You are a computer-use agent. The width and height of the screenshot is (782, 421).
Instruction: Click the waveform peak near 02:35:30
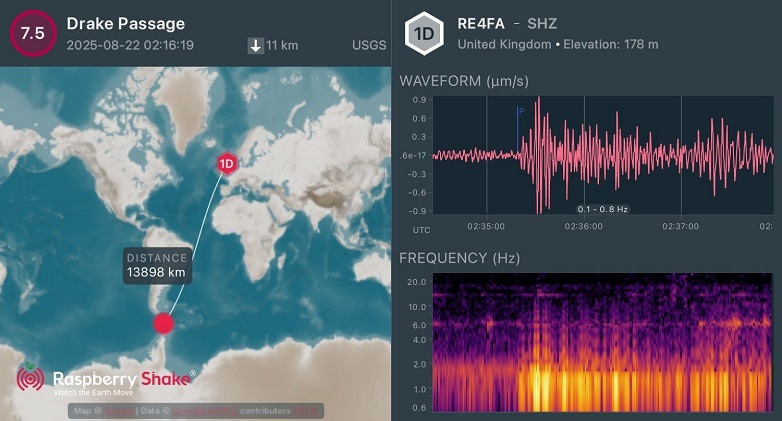click(x=537, y=100)
